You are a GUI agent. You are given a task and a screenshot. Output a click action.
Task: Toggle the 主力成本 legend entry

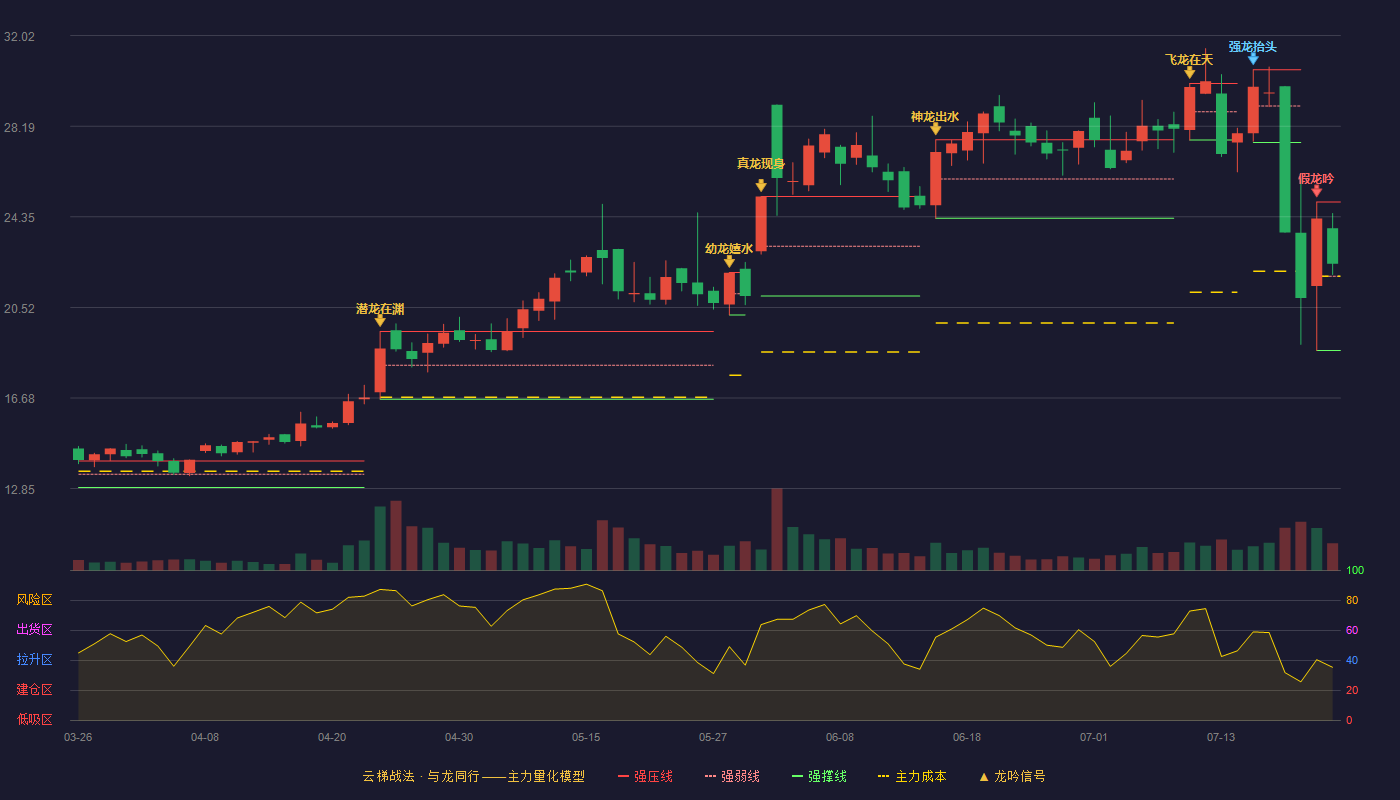[911, 776]
